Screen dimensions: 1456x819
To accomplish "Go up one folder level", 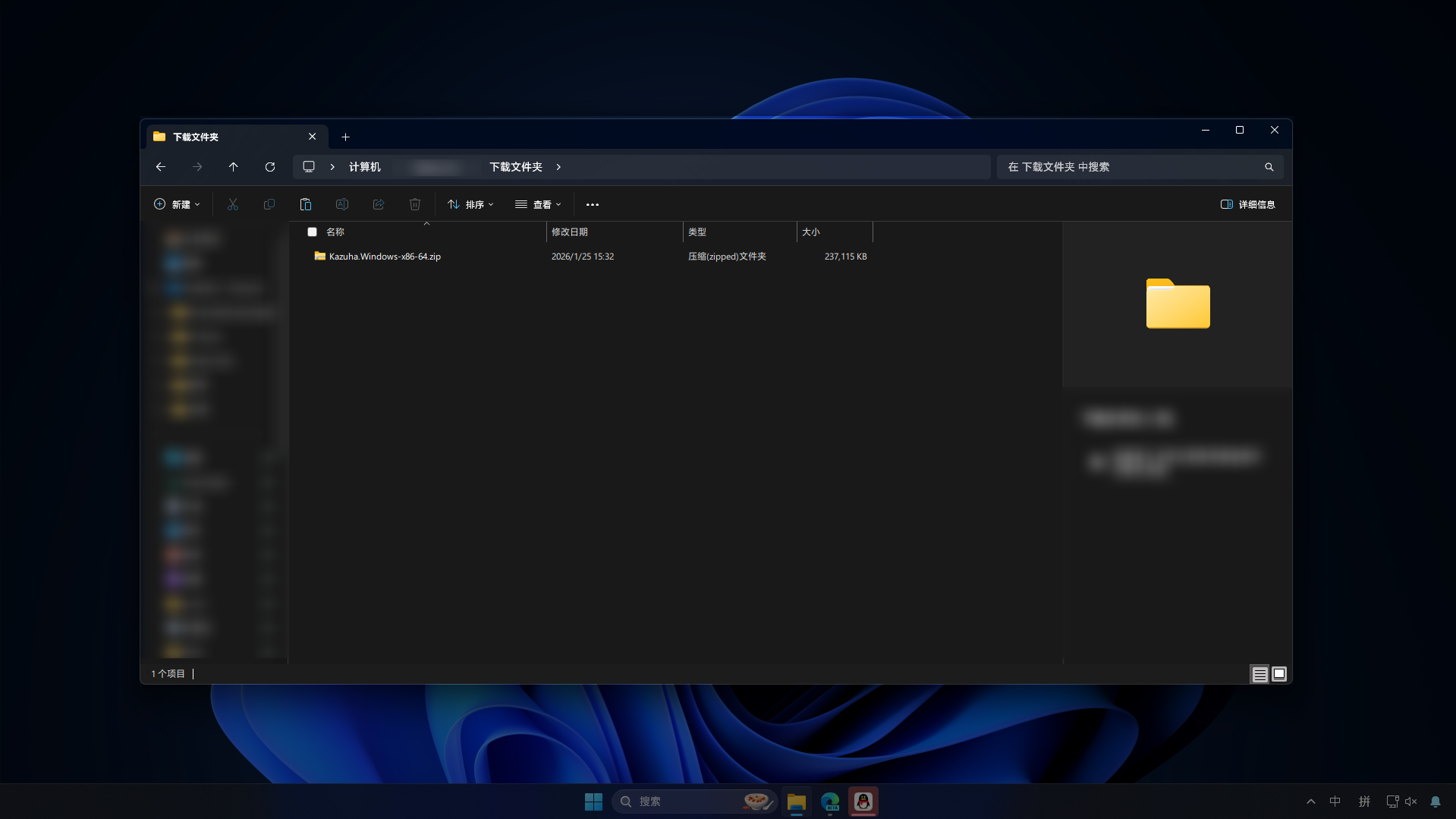I will pos(234,167).
